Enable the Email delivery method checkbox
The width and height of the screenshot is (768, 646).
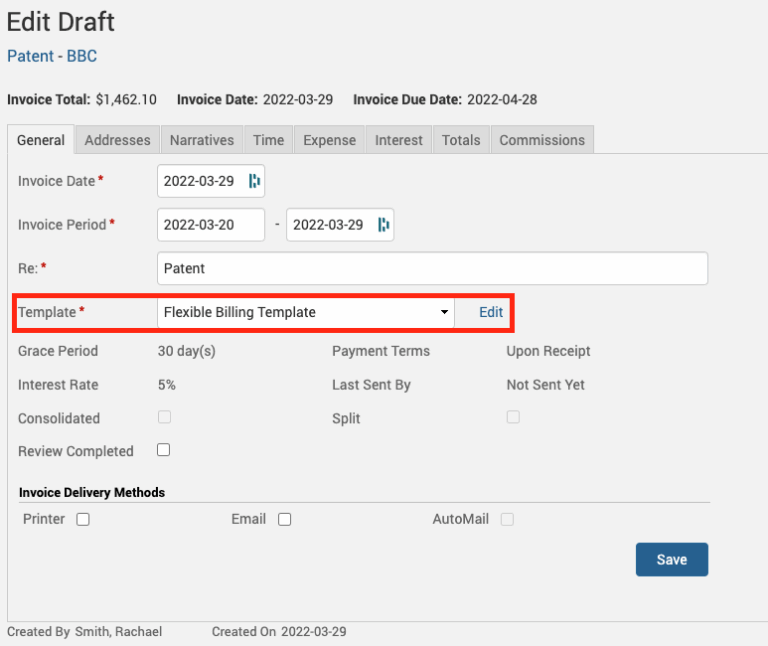point(284,519)
